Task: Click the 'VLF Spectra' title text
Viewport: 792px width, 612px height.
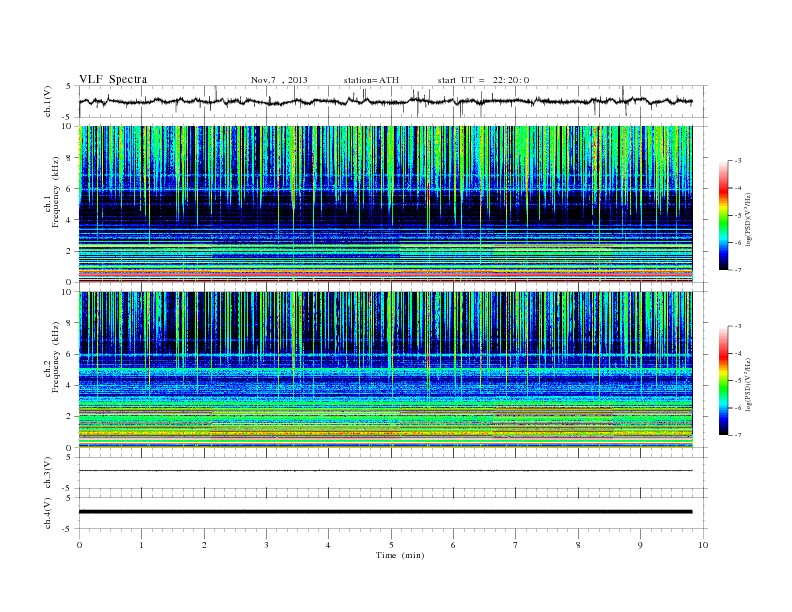Action: point(113,79)
